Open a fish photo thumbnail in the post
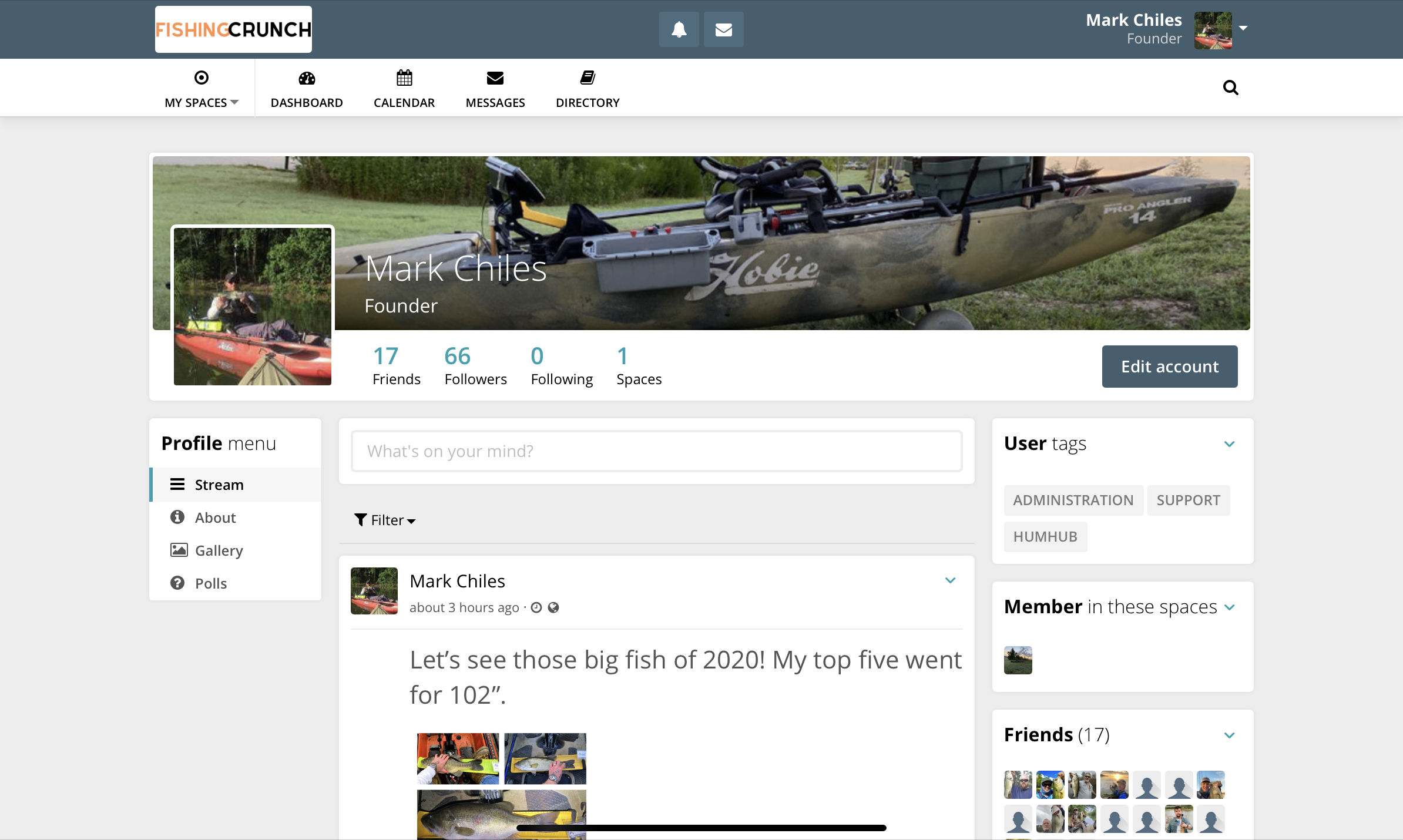The height and width of the screenshot is (840, 1403). click(457, 758)
